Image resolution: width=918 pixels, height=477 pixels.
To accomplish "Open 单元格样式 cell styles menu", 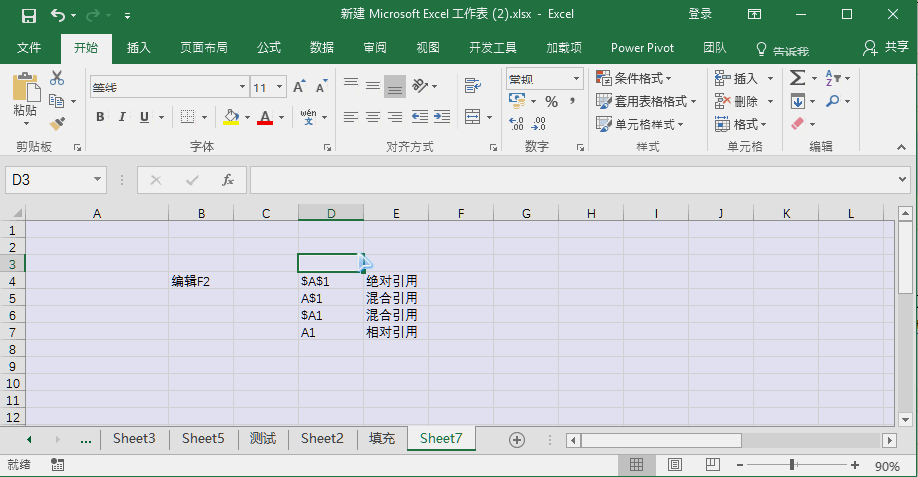I will pyautogui.click(x=640, y=124).
